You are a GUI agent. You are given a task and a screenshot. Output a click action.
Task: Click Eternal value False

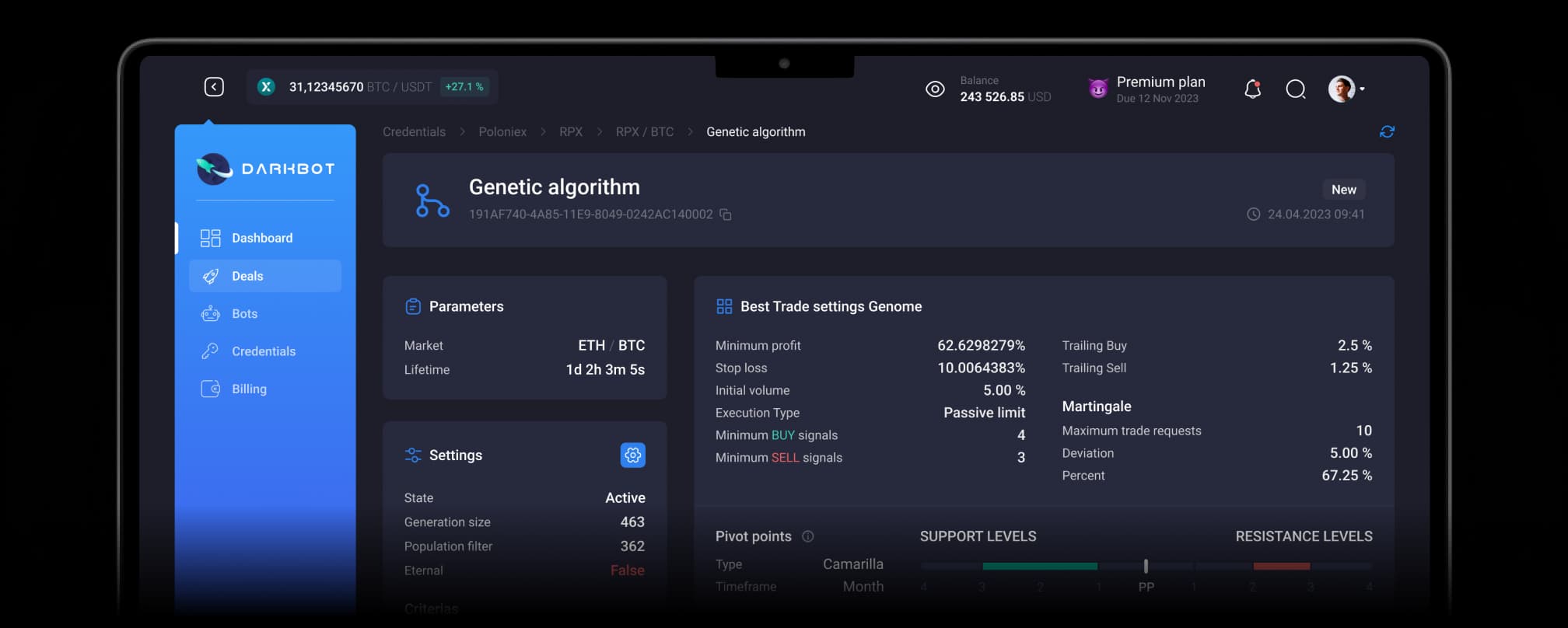pos(627,570)
